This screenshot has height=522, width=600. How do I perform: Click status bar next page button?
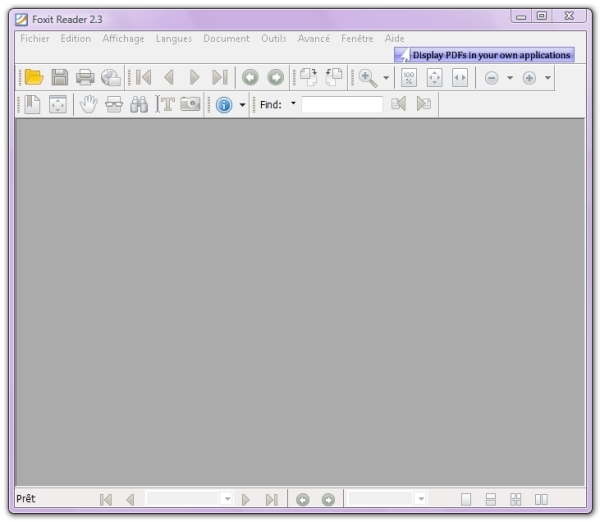(246, 499)
